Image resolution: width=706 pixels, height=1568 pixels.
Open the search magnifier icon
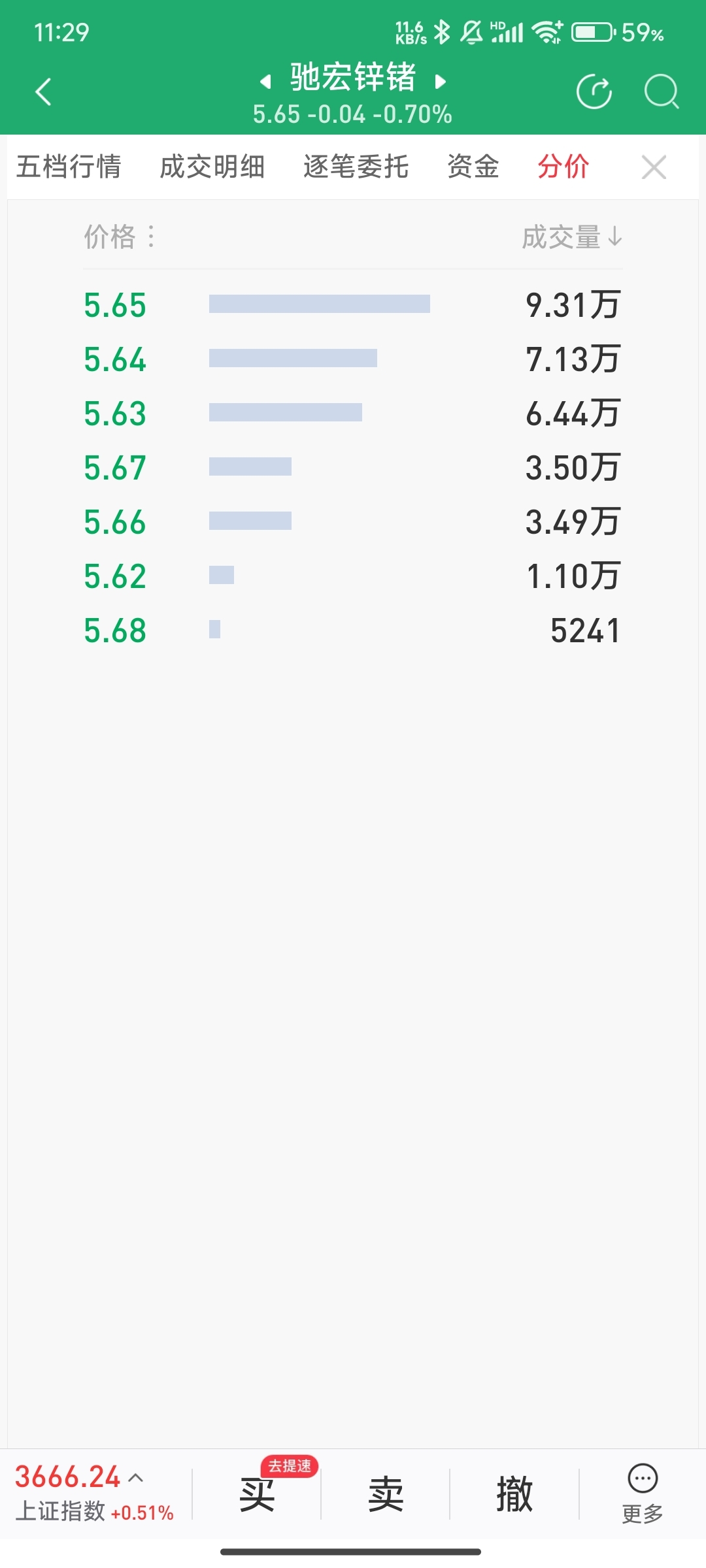click(x=662, y=91)
